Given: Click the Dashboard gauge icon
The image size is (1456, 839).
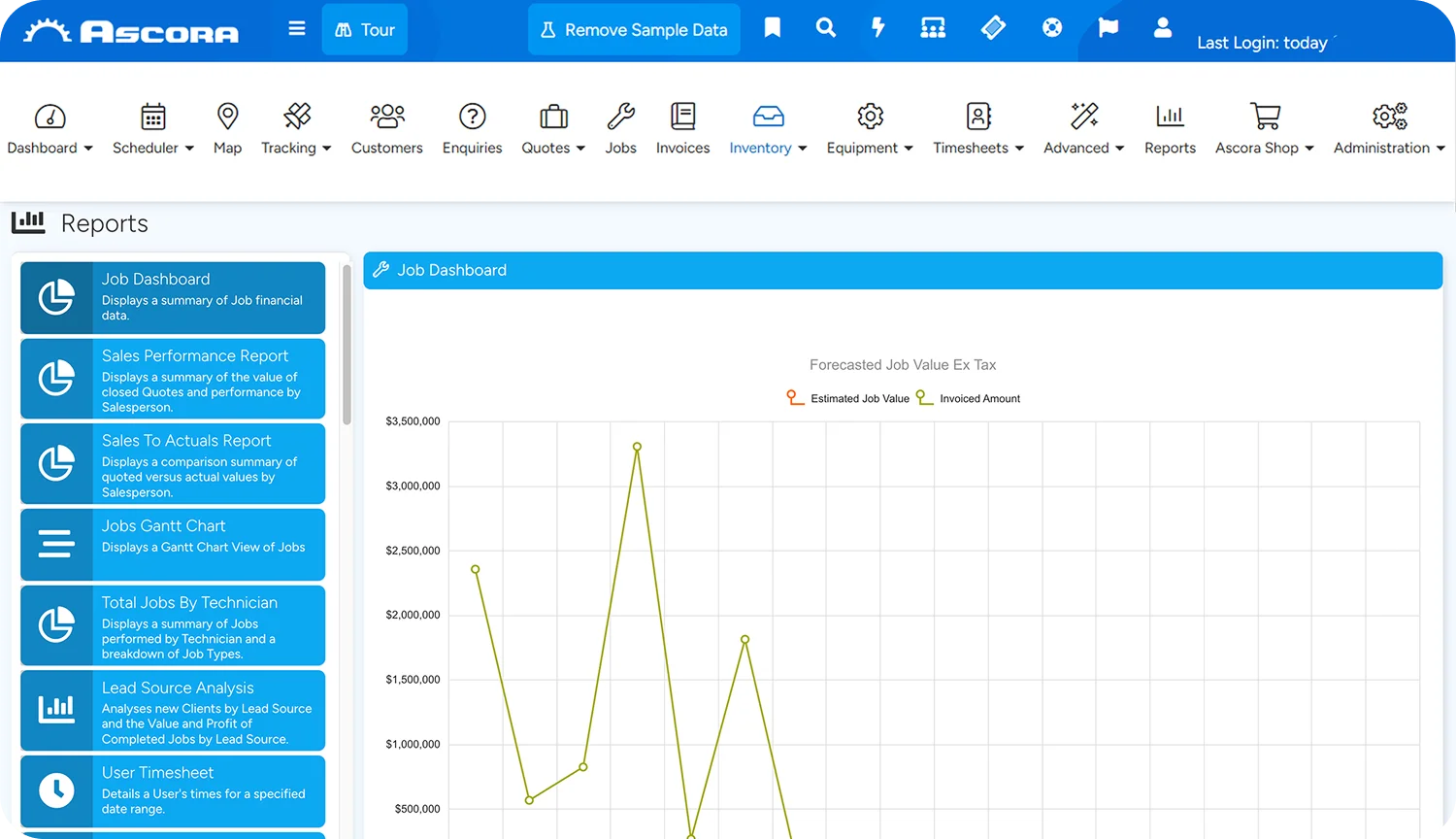Looking at the screenshot, I should [50, 117].
